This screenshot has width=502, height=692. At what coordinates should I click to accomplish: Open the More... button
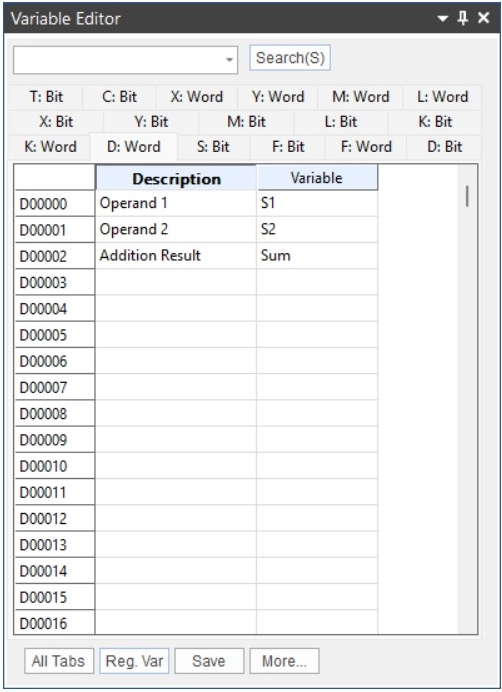(x=284, y=661)
